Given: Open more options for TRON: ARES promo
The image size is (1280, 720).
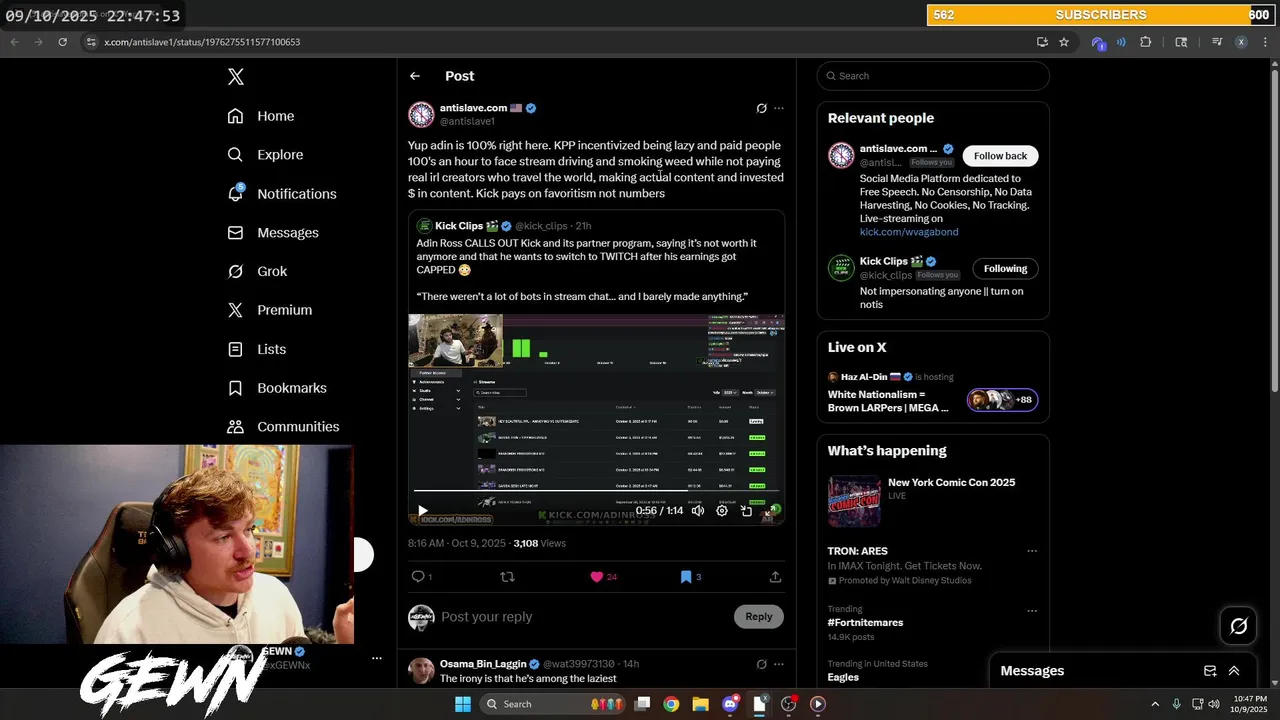Looking at the screenshot, I should point(1032,551).
